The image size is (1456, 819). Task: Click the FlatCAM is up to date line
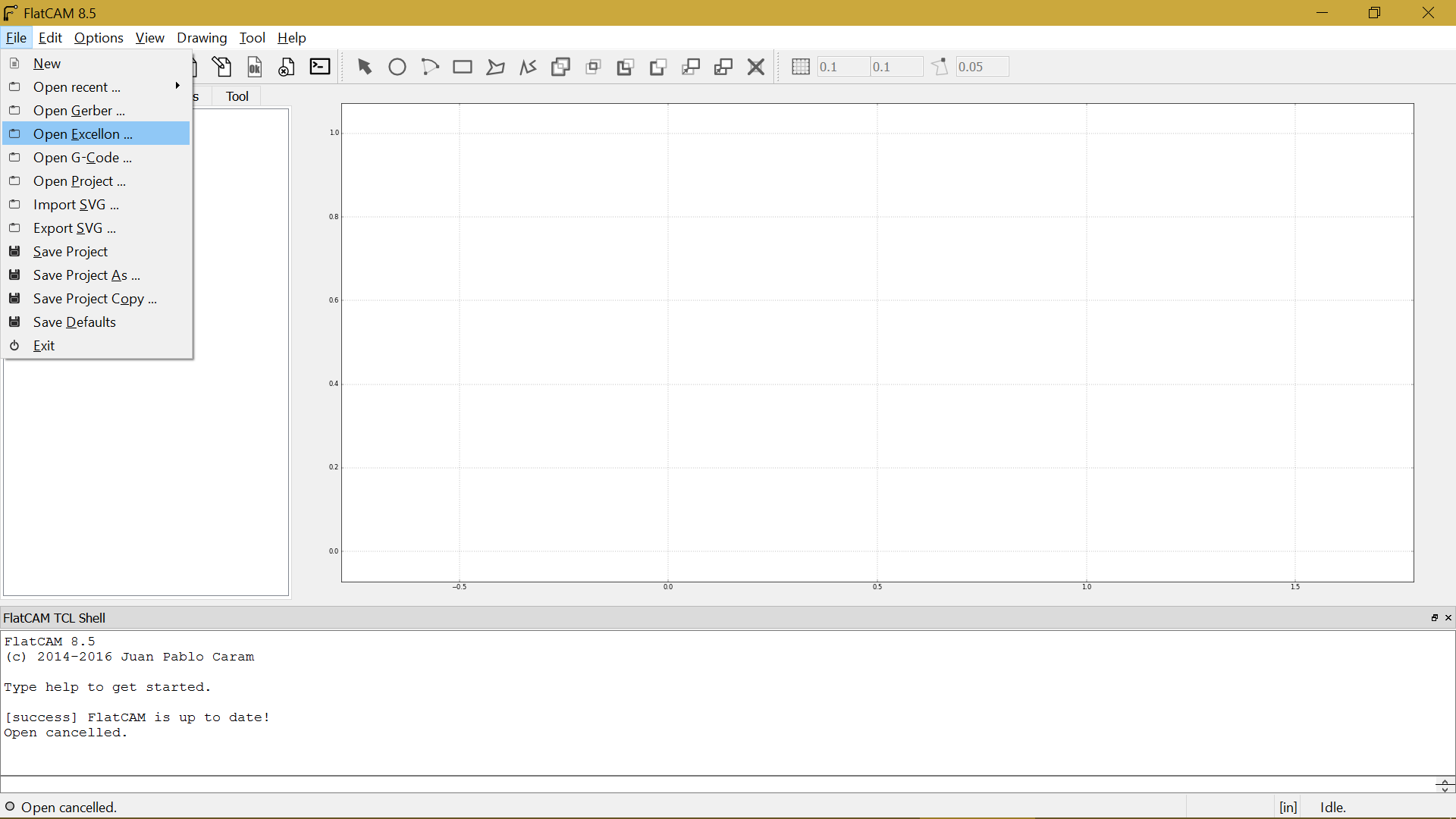pyautogui.click(x=137, y=717)
